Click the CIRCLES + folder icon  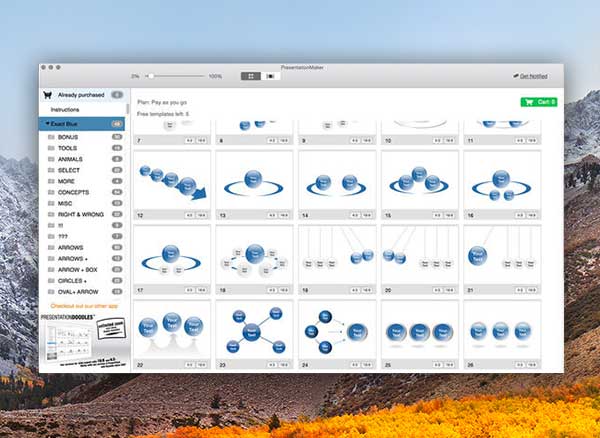(x=51, y=281)
